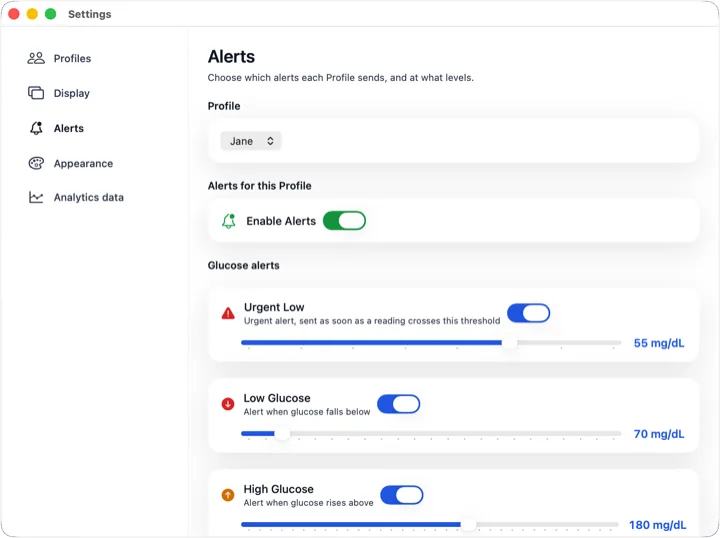Screen dimensions: 720x538
Task: Click the 'Alerts for this Profile' label
Action: 259,185
